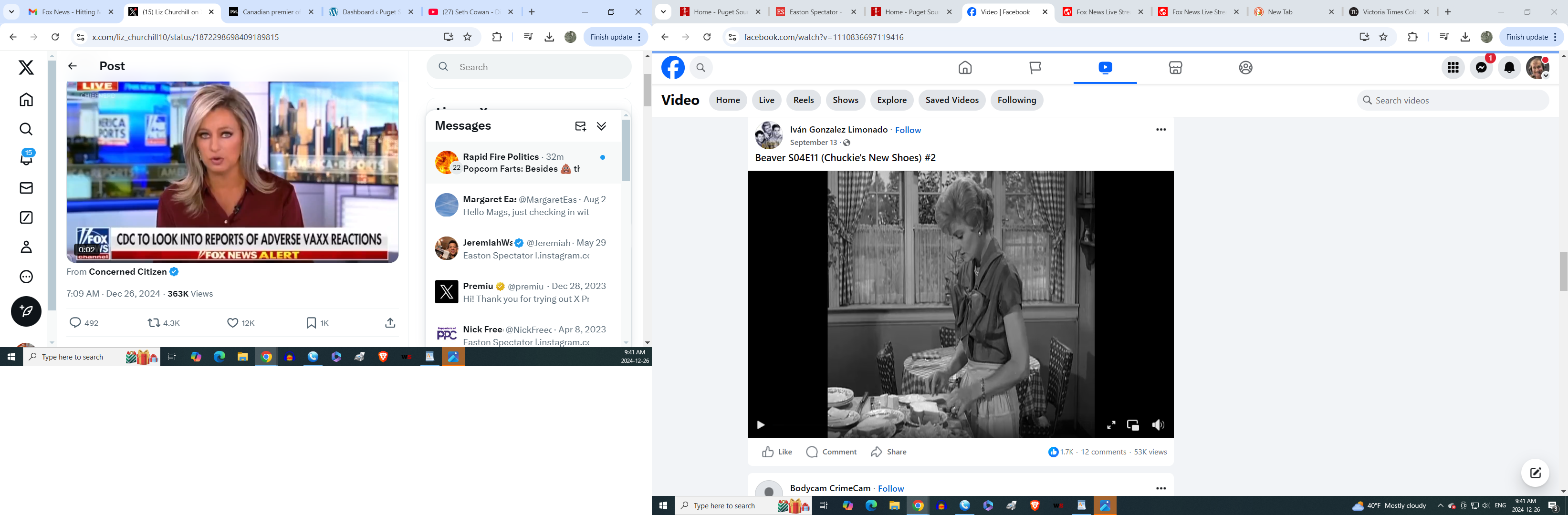Screen dimensions: 1568x515
Task: Follow Iván Gonzalez Limonado
Action: (908, 130)
